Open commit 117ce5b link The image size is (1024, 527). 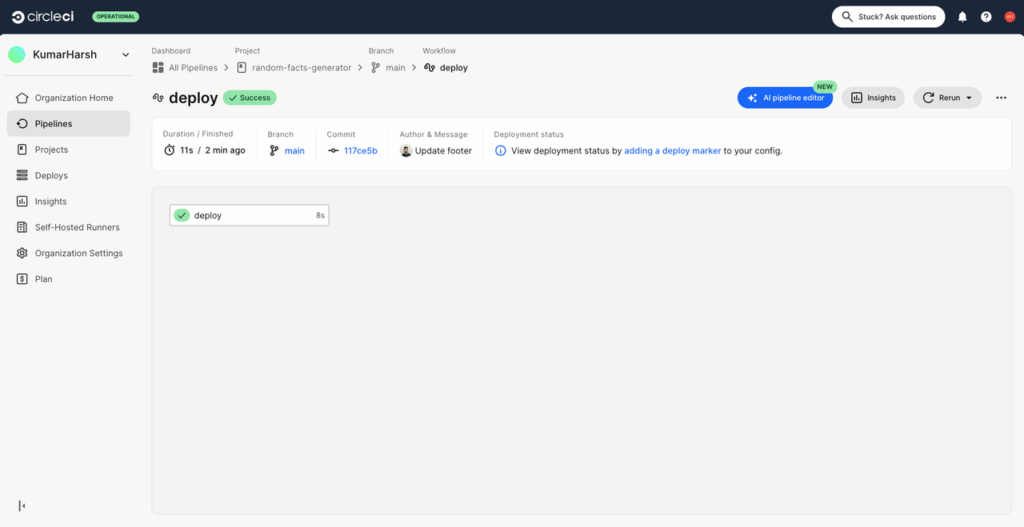pos(360,151)
